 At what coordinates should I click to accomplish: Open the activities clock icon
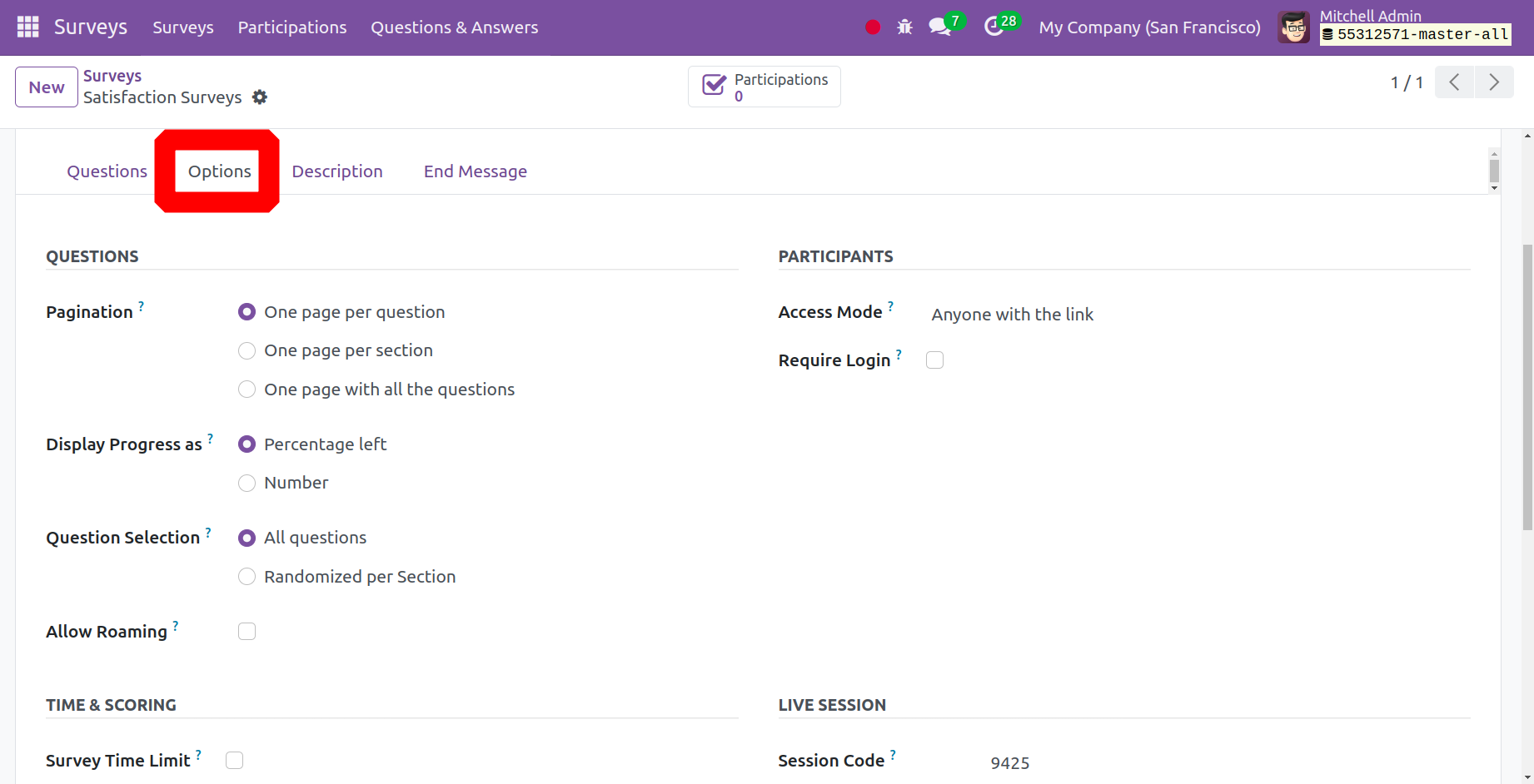coord(994,27)
